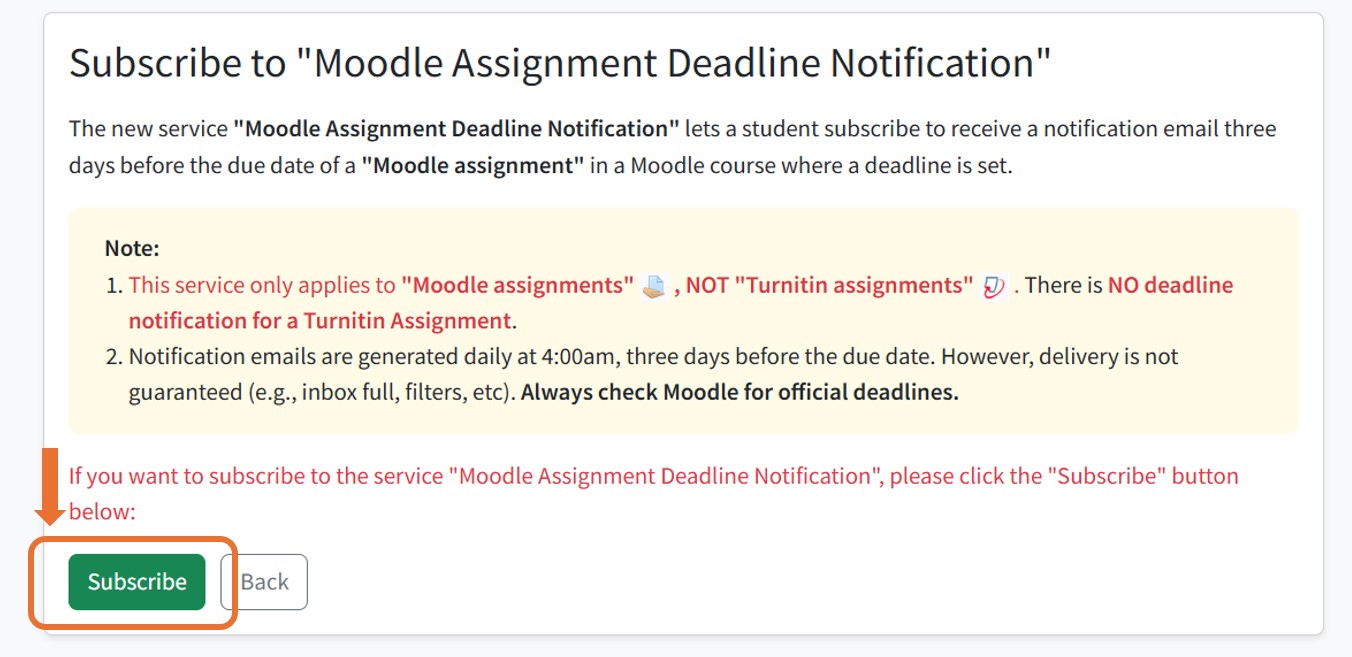This screenshot has height=657, width=1352.
Task: Click numbered note item 1 in the yellow panel
Action: coord(400,285)
